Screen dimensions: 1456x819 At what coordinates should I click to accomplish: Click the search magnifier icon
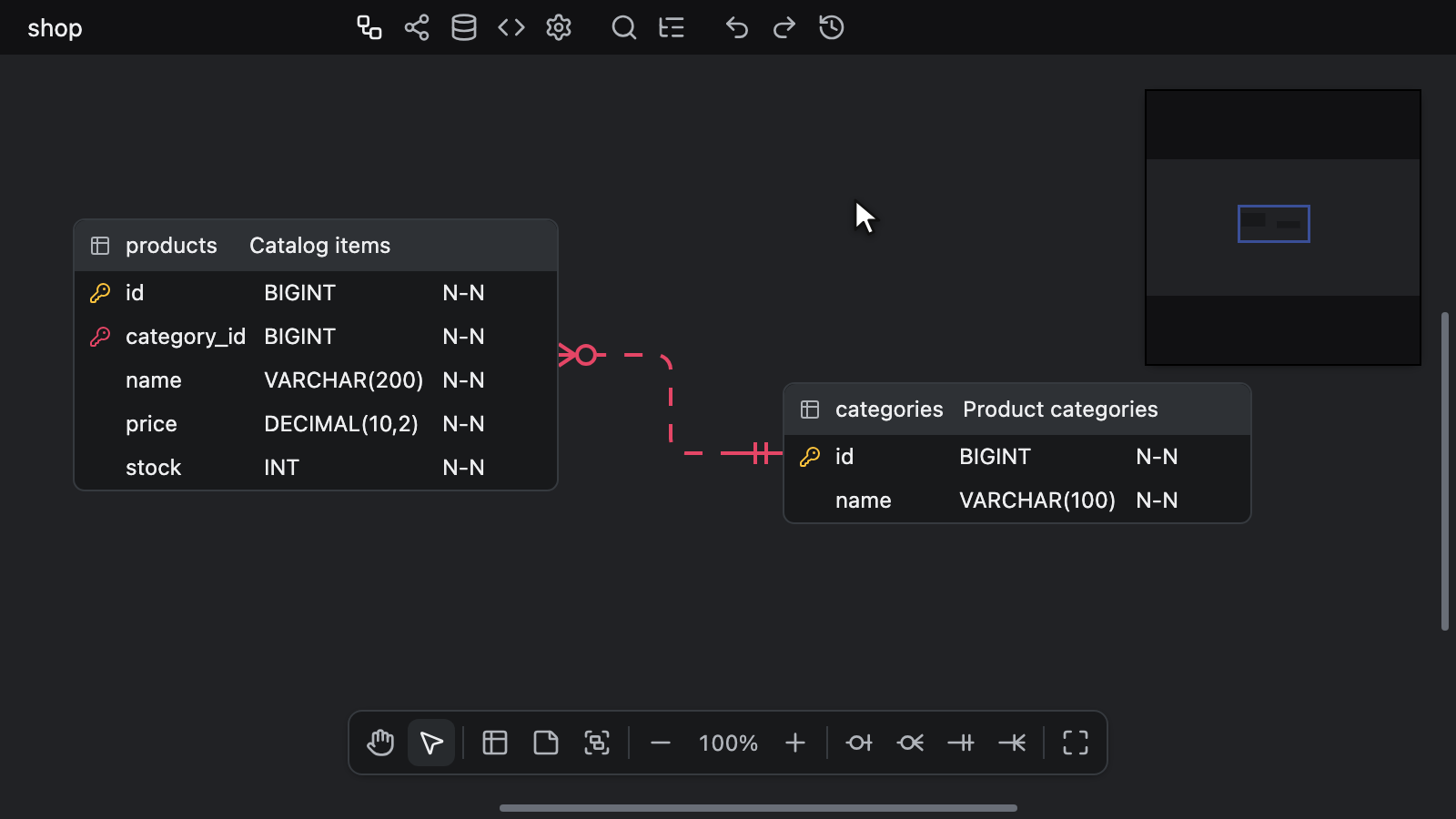pos(624,27)
